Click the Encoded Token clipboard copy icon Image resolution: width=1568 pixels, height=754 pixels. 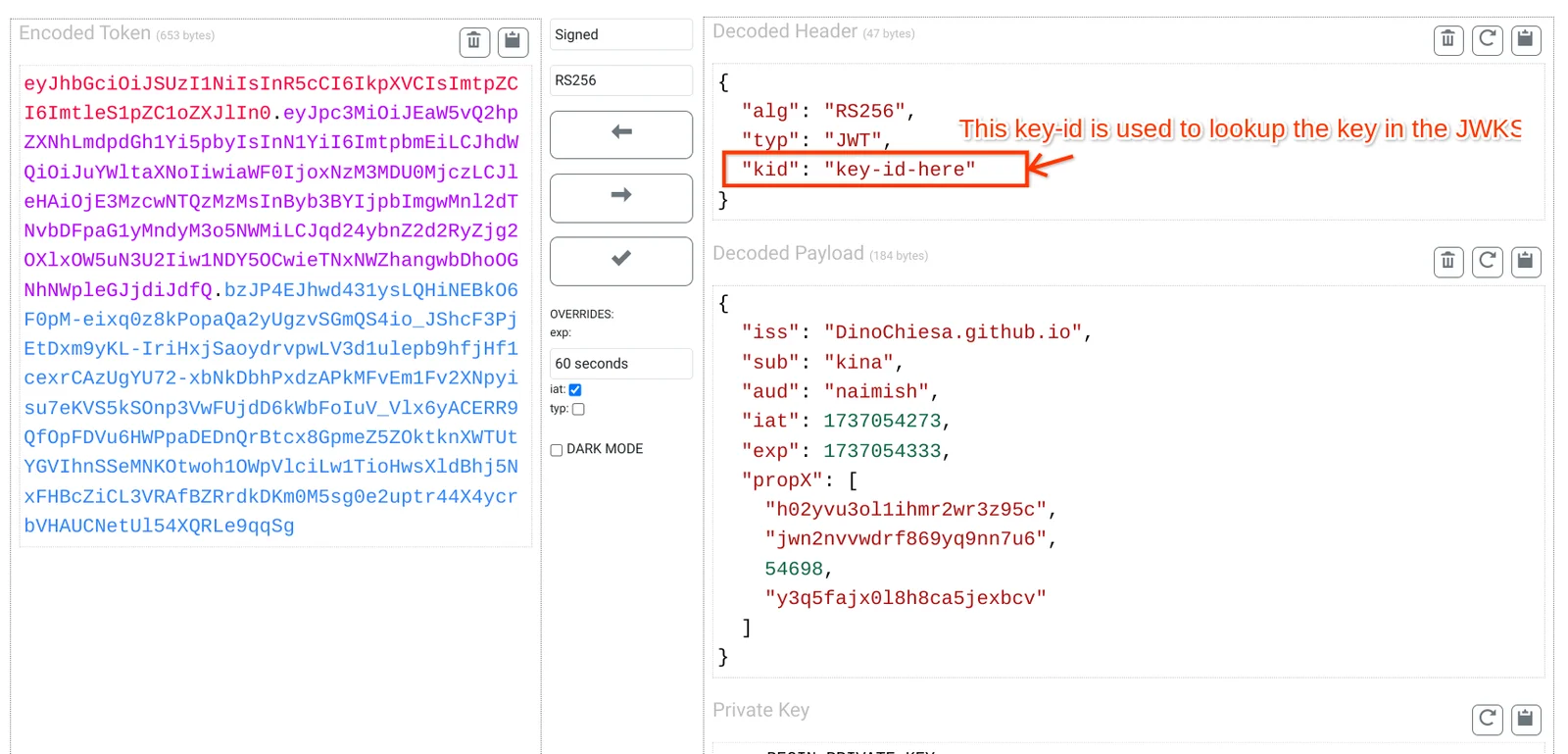pos(513,41)
